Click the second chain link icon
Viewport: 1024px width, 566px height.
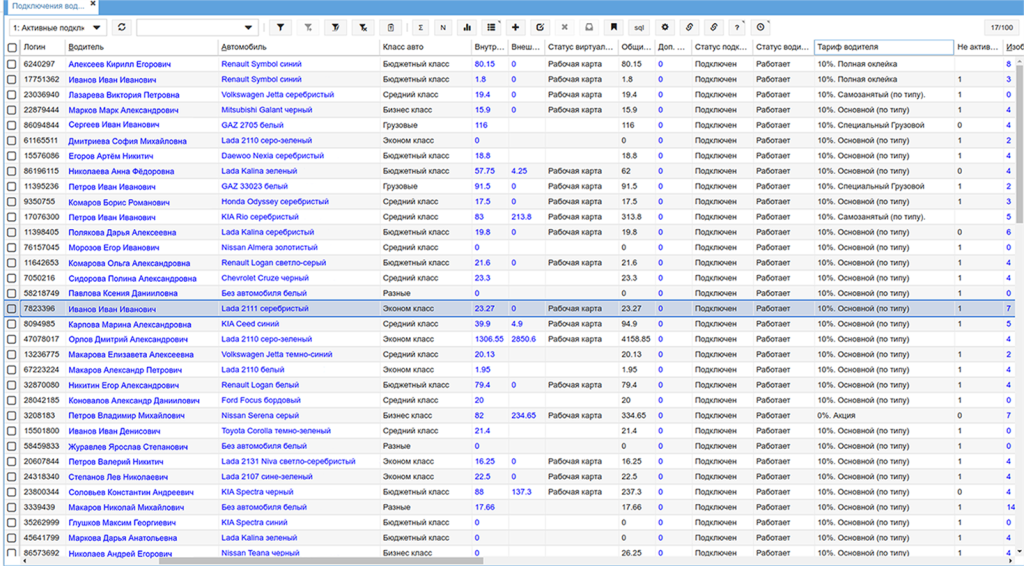click(x=713, y=27)
